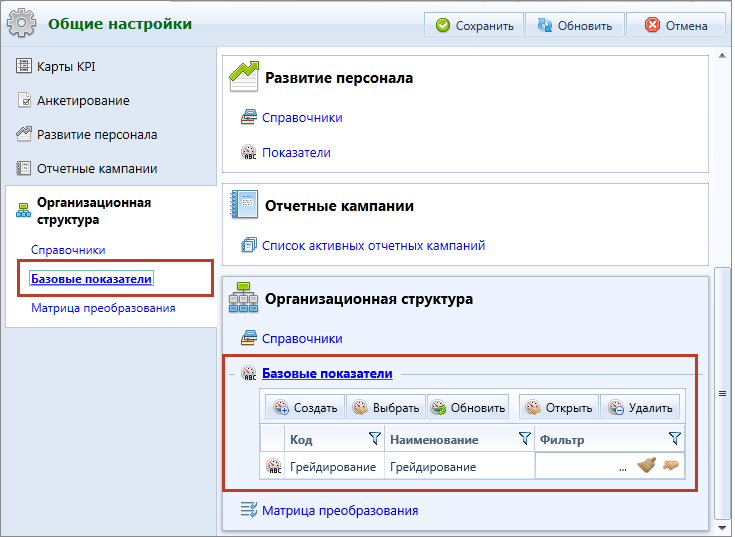Click the scrollbar up arrow
Screen dimensions: 735x537
(722, 56)
